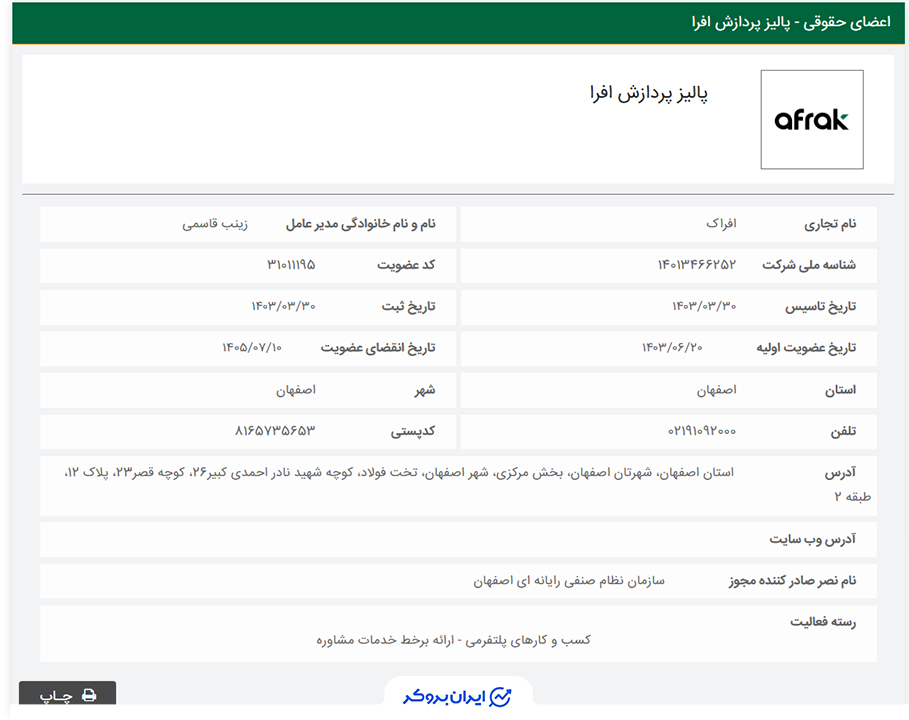Click issuer value سازمان نظام صنفی رایانه ای اصفهان

(x=569, y=580)
